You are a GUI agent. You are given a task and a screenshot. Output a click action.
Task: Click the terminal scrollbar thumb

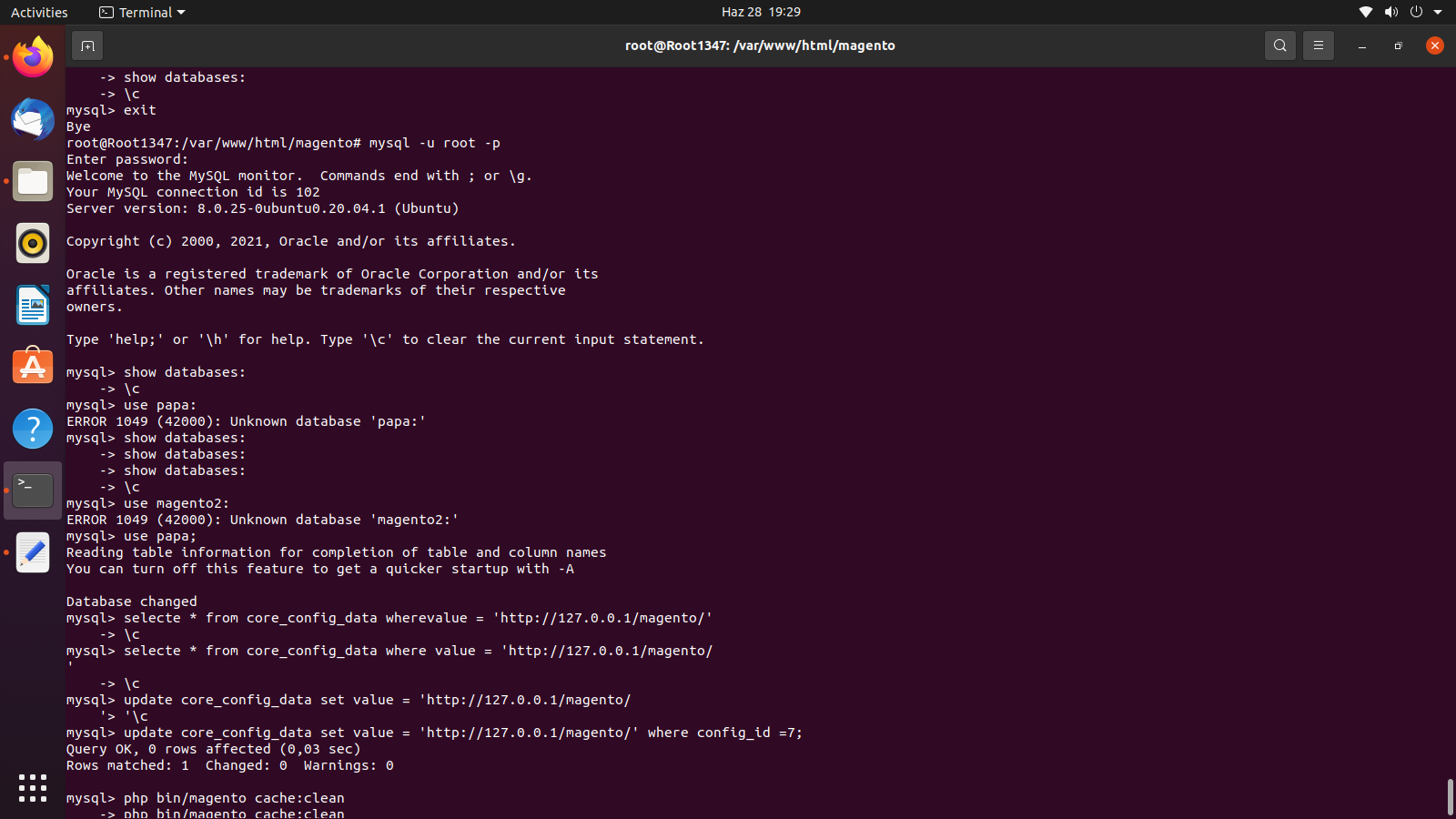point(1450,797)
